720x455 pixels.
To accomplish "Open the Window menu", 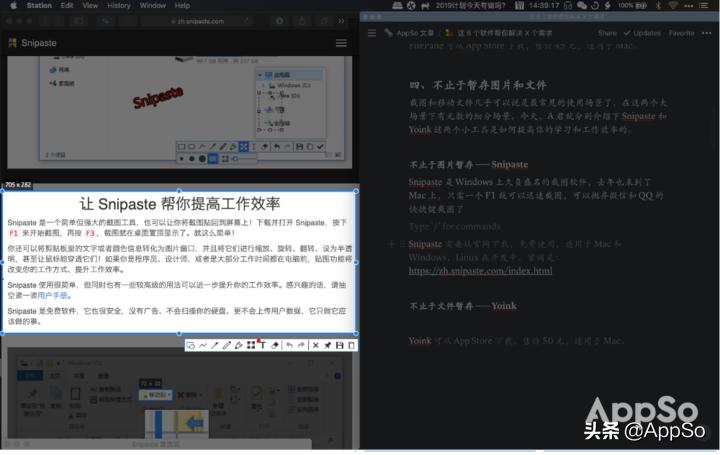I will pyautogui.click(x=152, y=6).
